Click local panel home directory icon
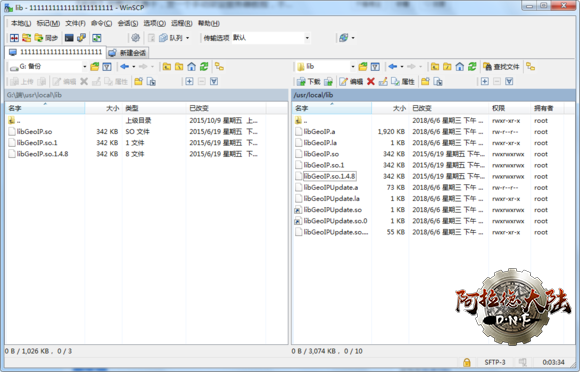 pos(191,67)
